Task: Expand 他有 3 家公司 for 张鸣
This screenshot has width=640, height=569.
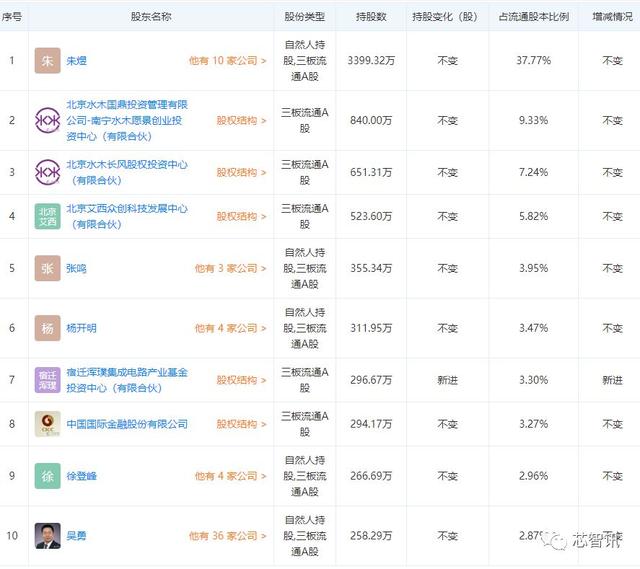Action: (x=231, y=268)
